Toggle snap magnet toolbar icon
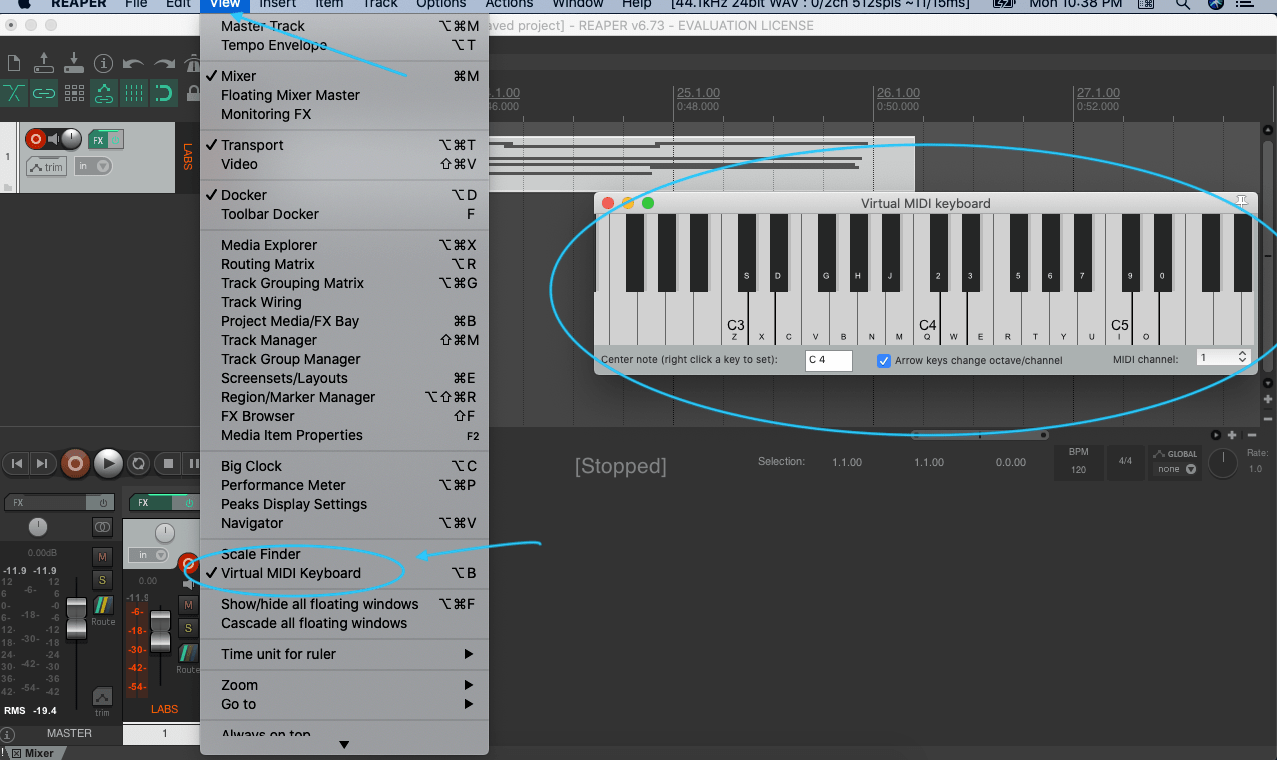1277x760 pixels. pos(164,93)
